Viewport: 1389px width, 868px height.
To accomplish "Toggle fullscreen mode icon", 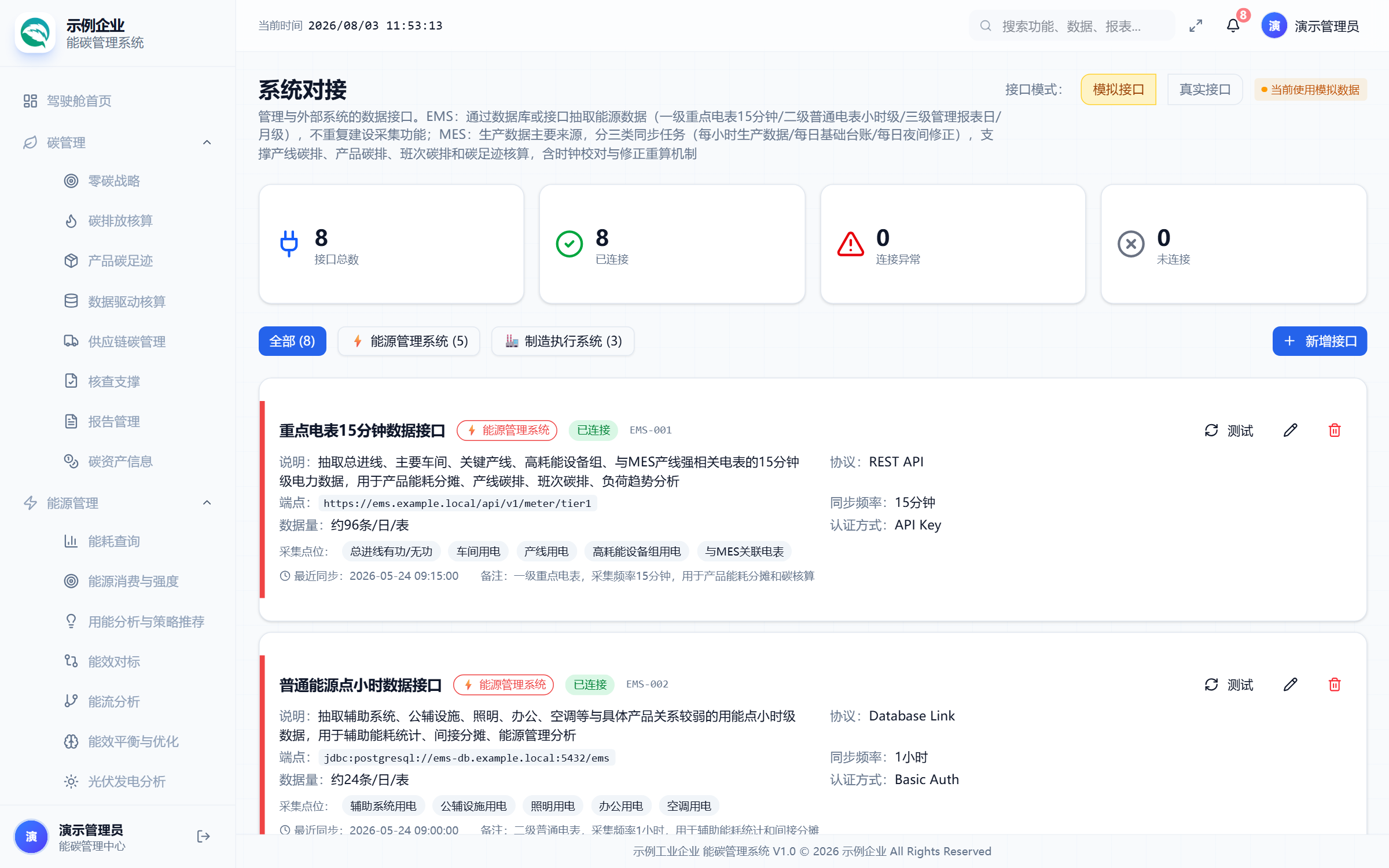I will 1196,26.
